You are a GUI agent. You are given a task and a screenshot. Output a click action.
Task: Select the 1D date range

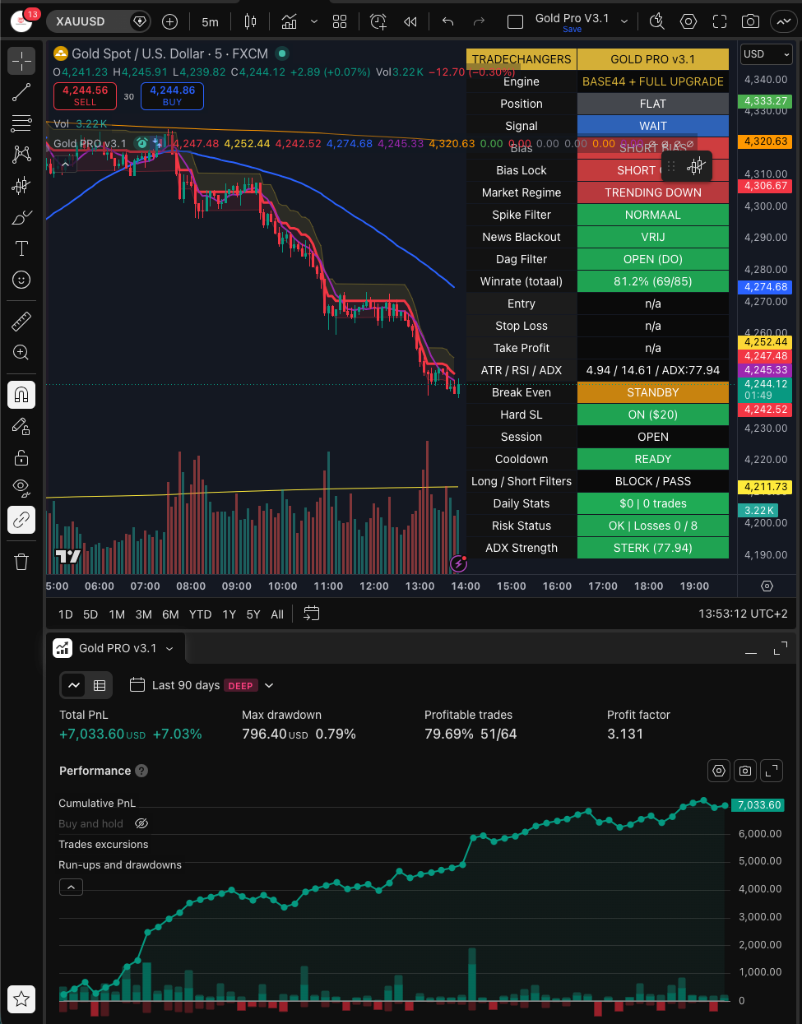[65, 615]
